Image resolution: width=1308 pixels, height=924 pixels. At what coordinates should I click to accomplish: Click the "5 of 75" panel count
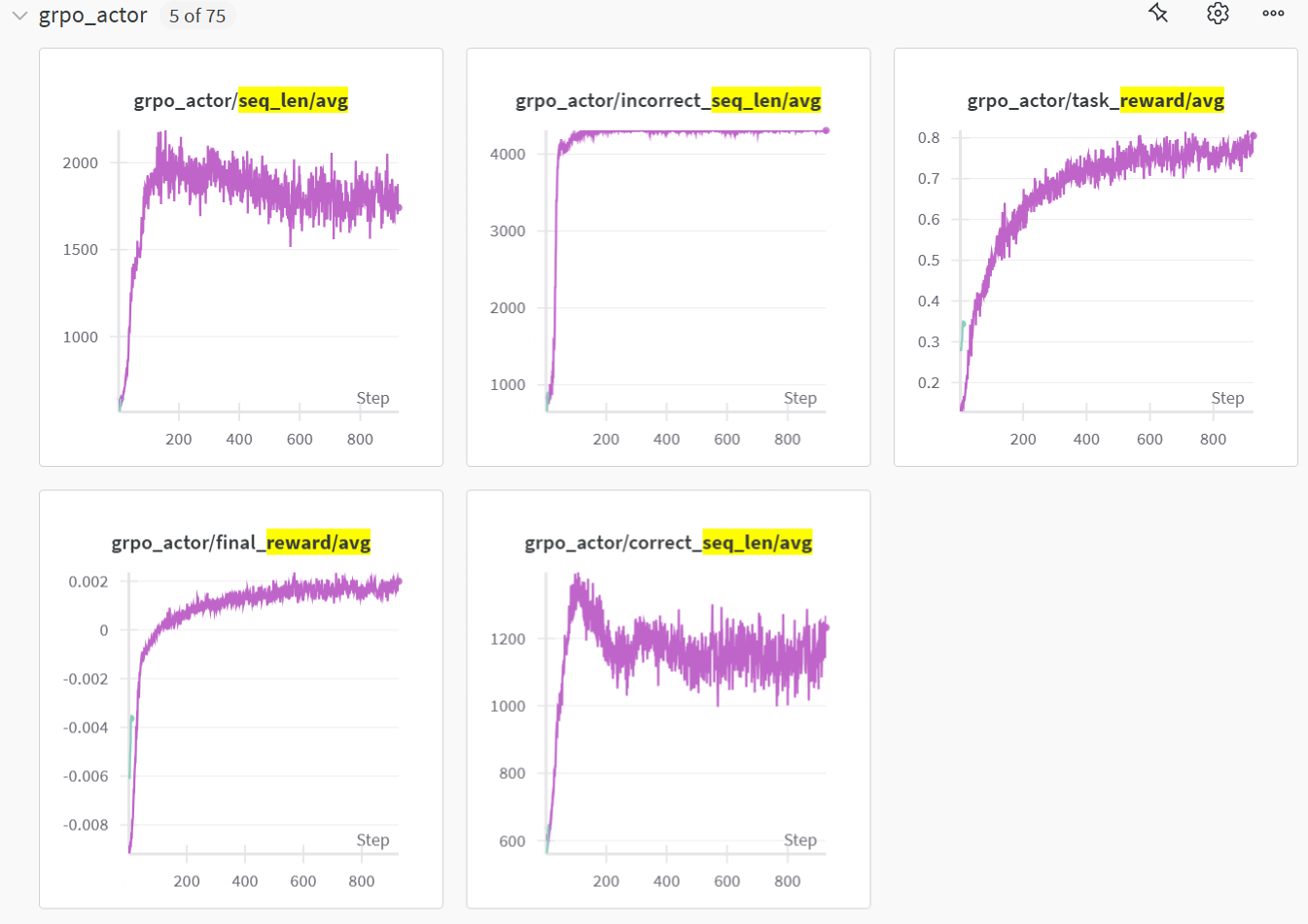coord(197,17)
